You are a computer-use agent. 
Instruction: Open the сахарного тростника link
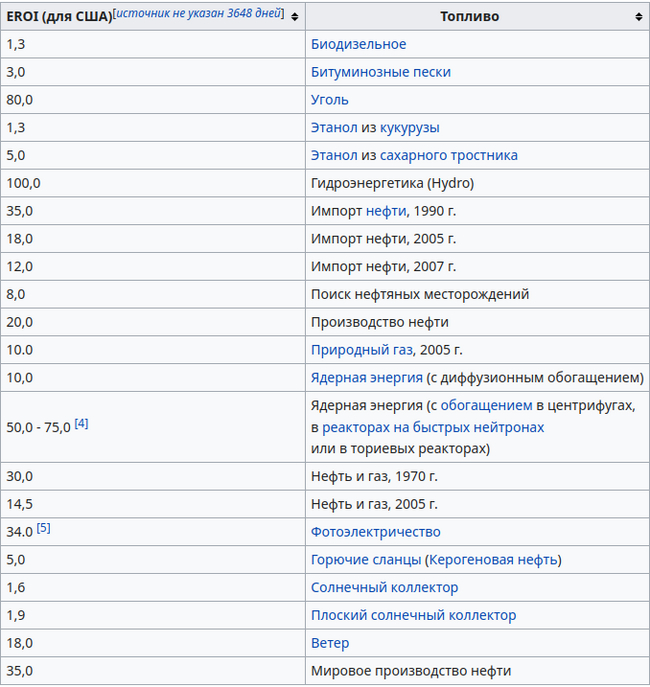click(449, 155)
